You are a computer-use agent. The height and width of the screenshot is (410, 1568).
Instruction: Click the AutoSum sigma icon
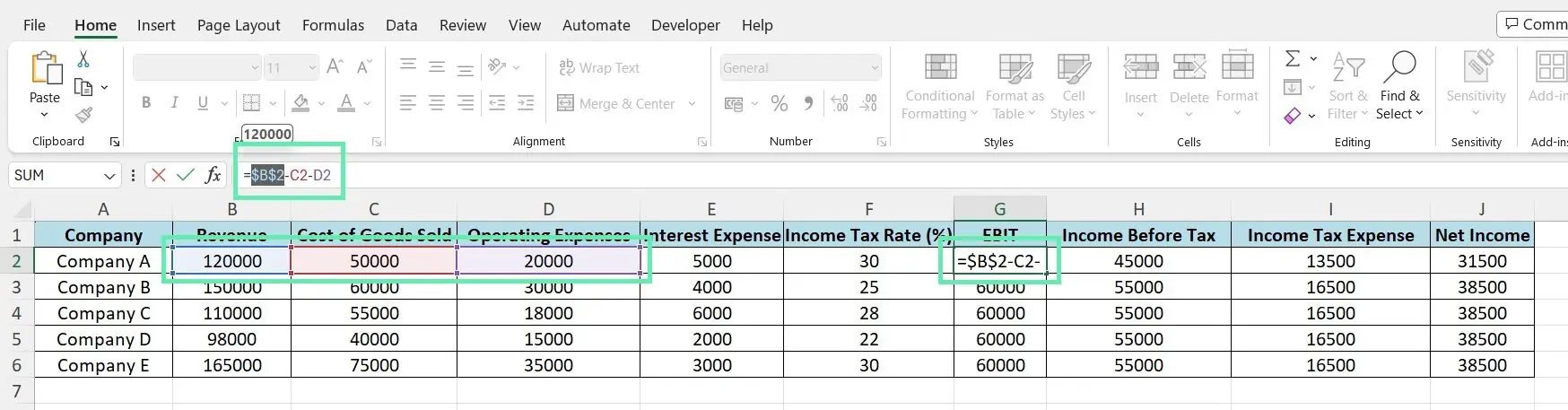[1293, 58]
